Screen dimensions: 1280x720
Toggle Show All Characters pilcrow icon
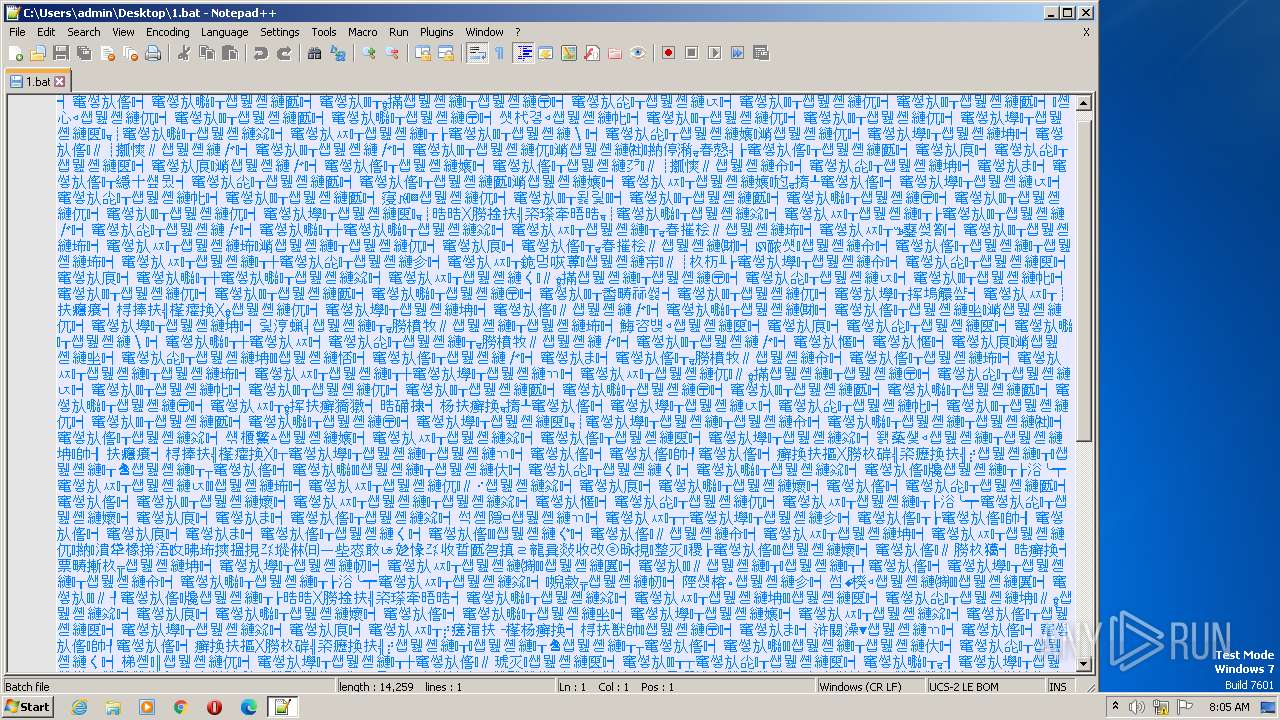pos(499,53)
